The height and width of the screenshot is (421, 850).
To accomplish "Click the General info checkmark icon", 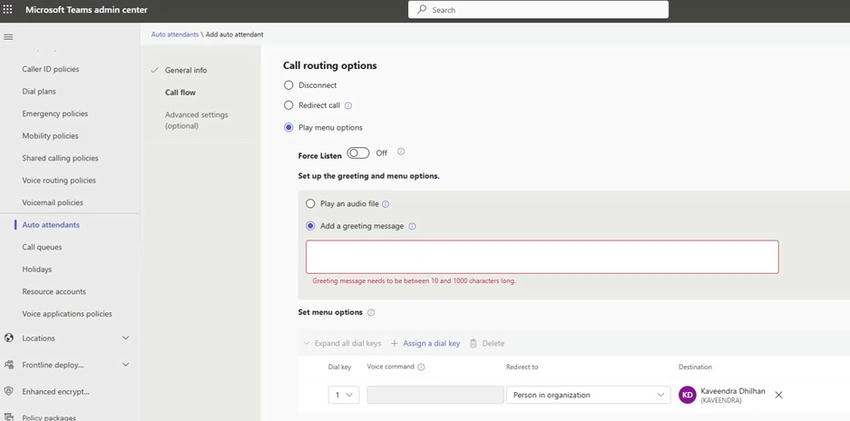I will [x=154, y=70].
